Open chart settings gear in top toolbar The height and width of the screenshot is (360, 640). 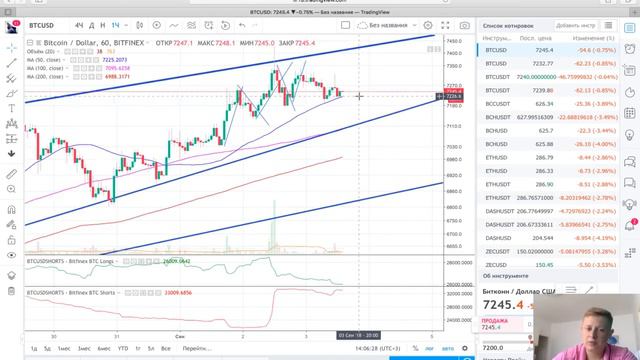pos(428,25)
